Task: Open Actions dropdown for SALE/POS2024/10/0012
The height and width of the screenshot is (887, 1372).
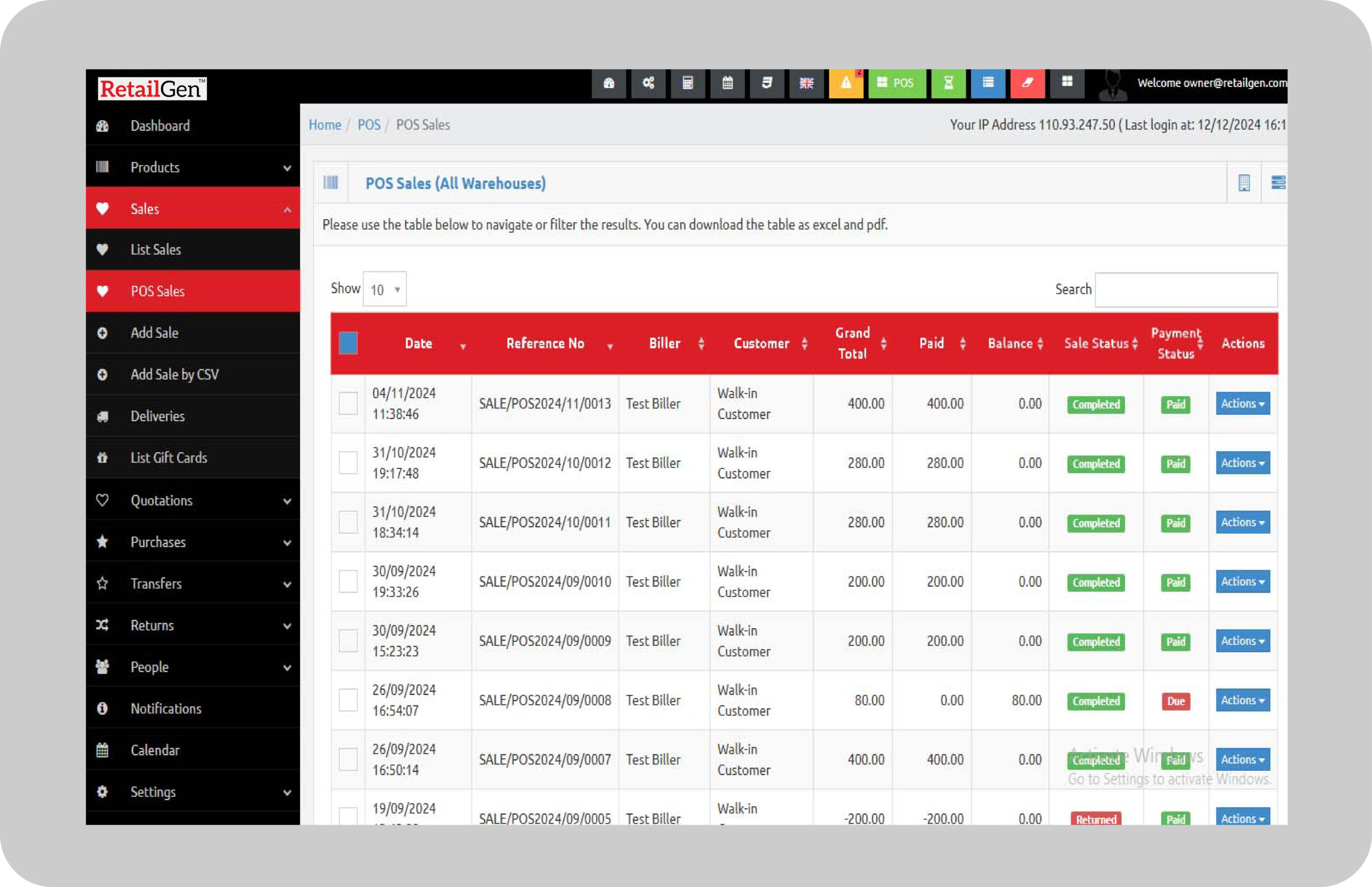Action: [x=1242, y=463]
